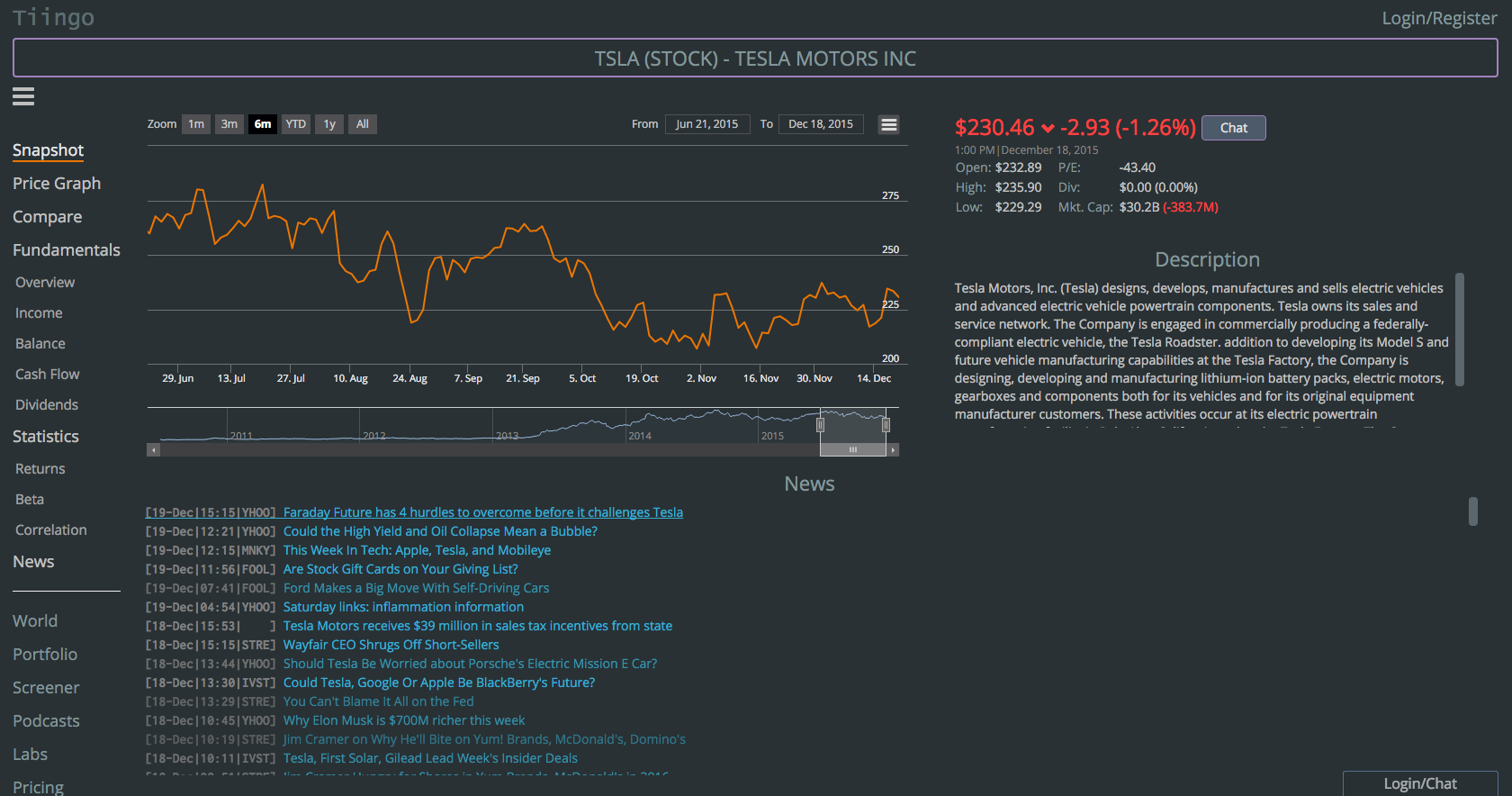The width and height of the screenshot is (1512, 796).
Task: Select YTD zoom range
Action: pyautogui.click(x=296, y=124)
